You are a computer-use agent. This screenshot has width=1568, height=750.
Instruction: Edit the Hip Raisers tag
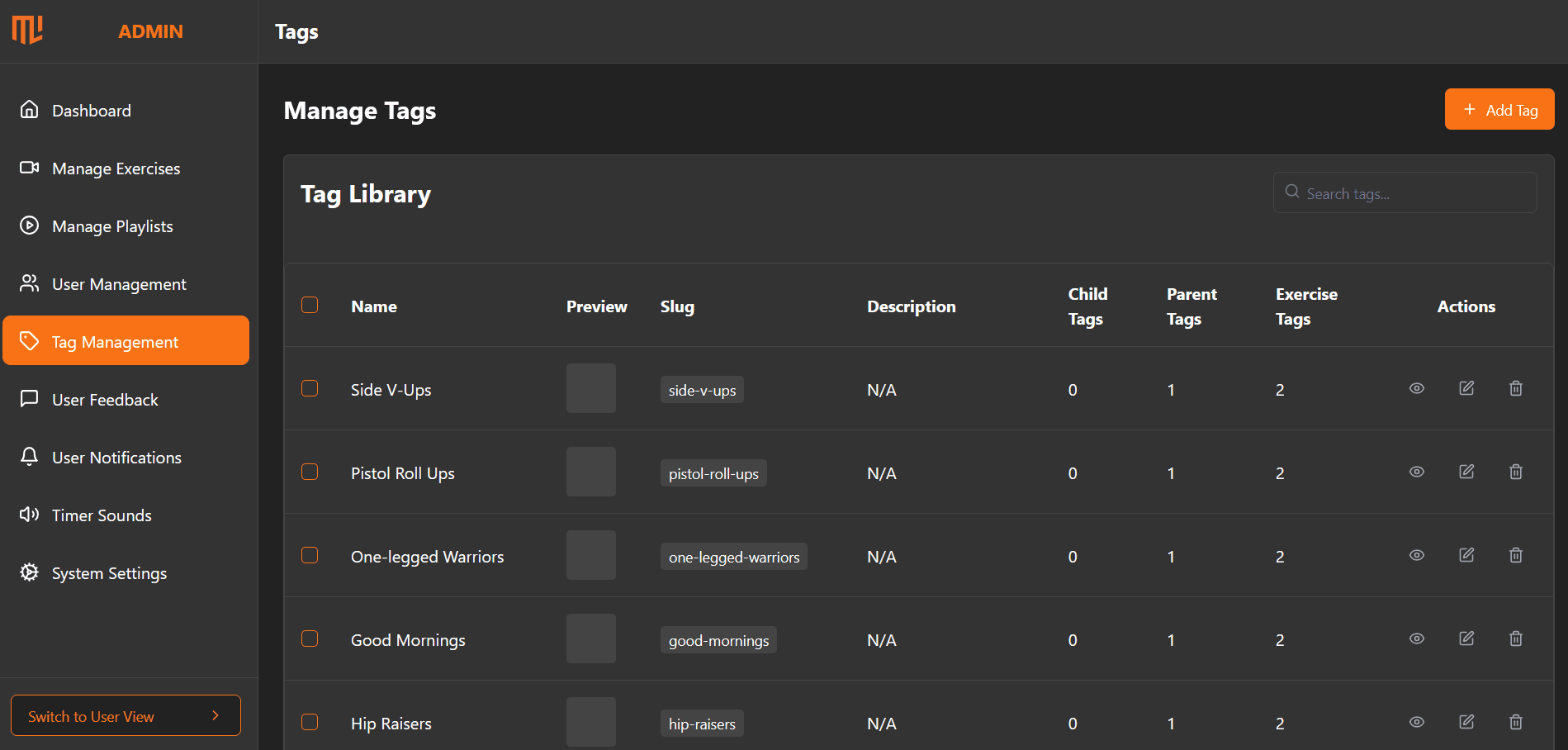(1466, 722)
